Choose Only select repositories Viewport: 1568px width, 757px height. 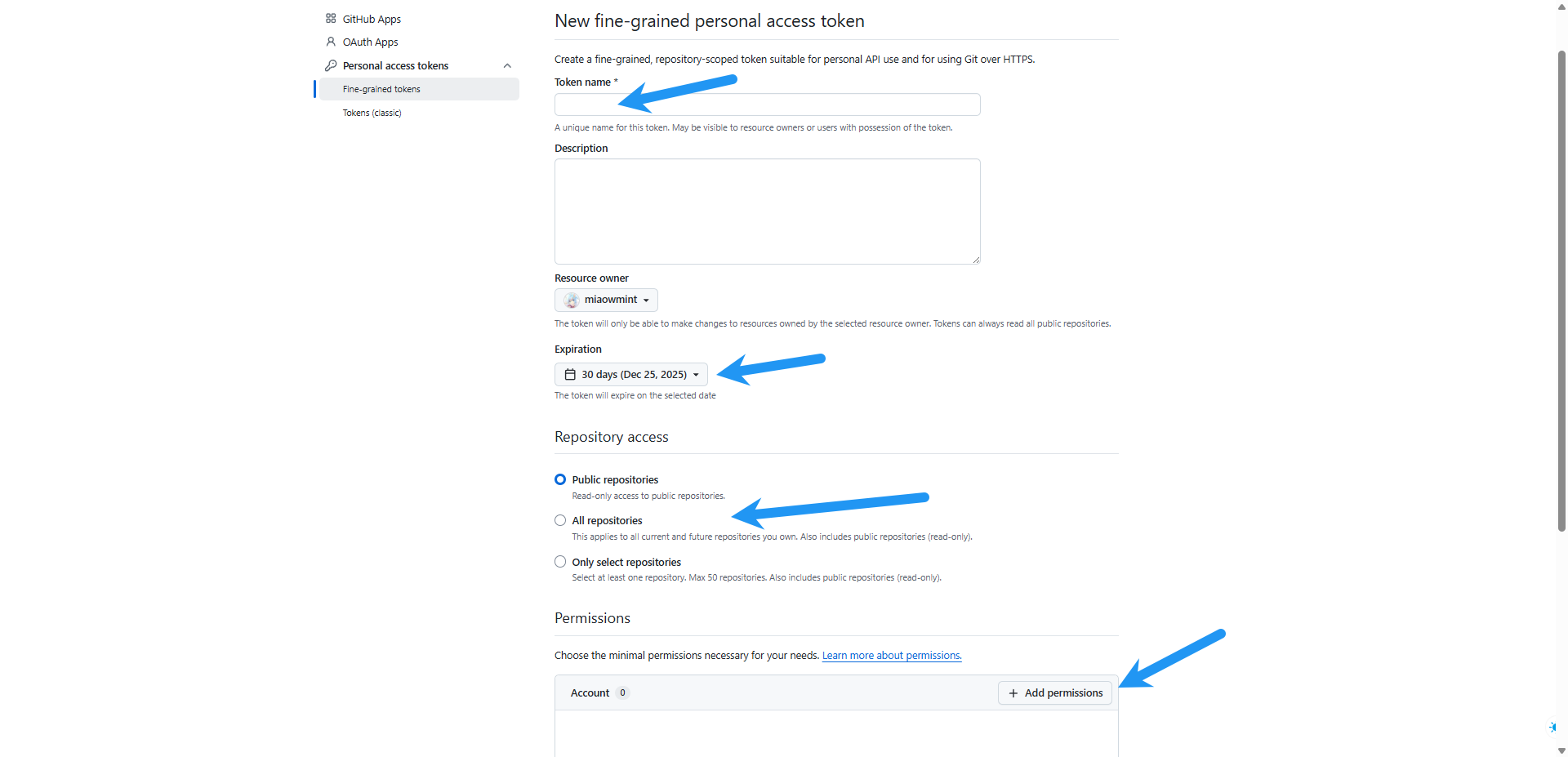coord(560,562)
